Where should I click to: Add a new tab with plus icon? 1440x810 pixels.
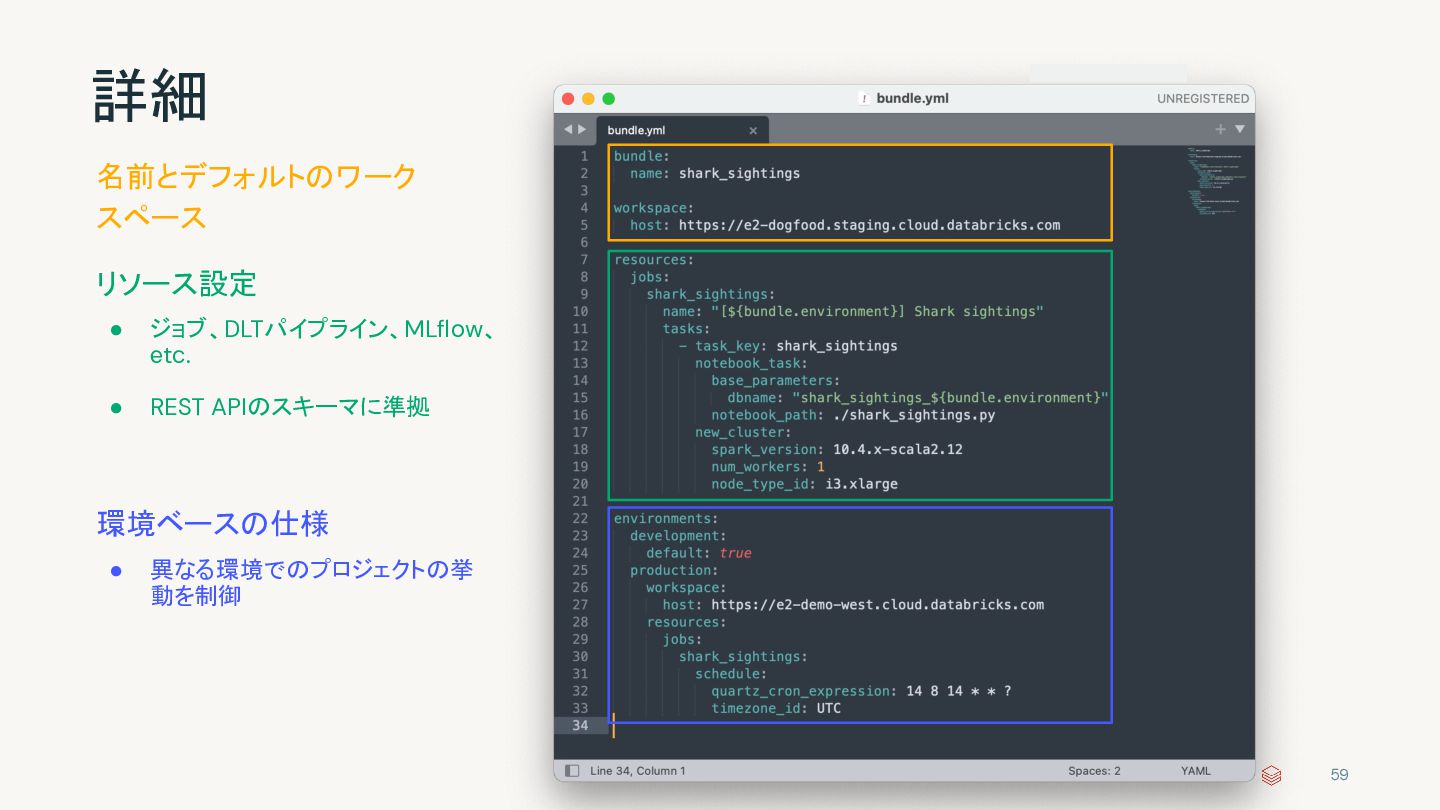(1220, 129)
